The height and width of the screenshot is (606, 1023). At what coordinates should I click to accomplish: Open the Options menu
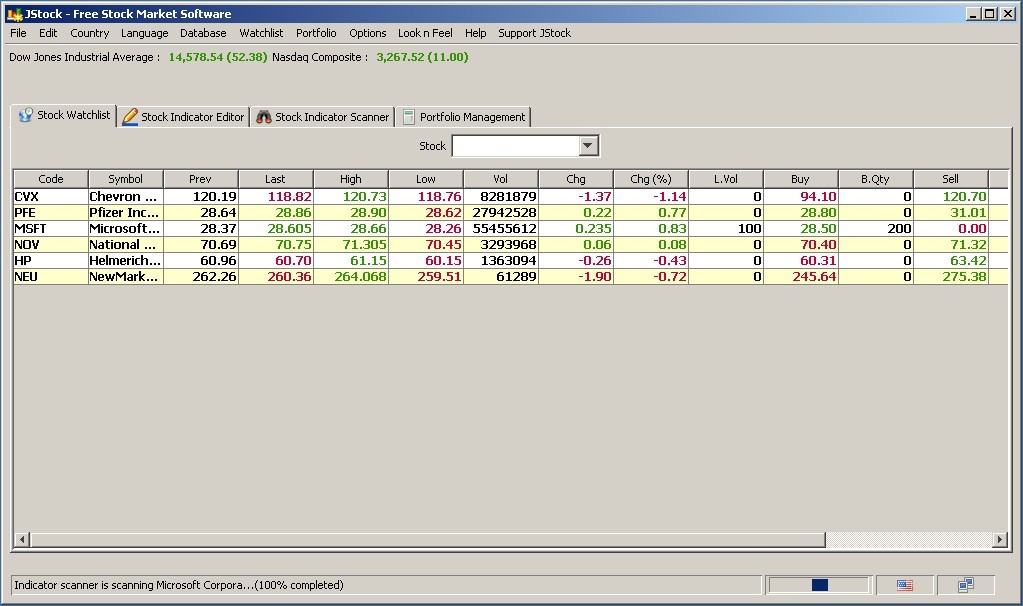(367, 33)
